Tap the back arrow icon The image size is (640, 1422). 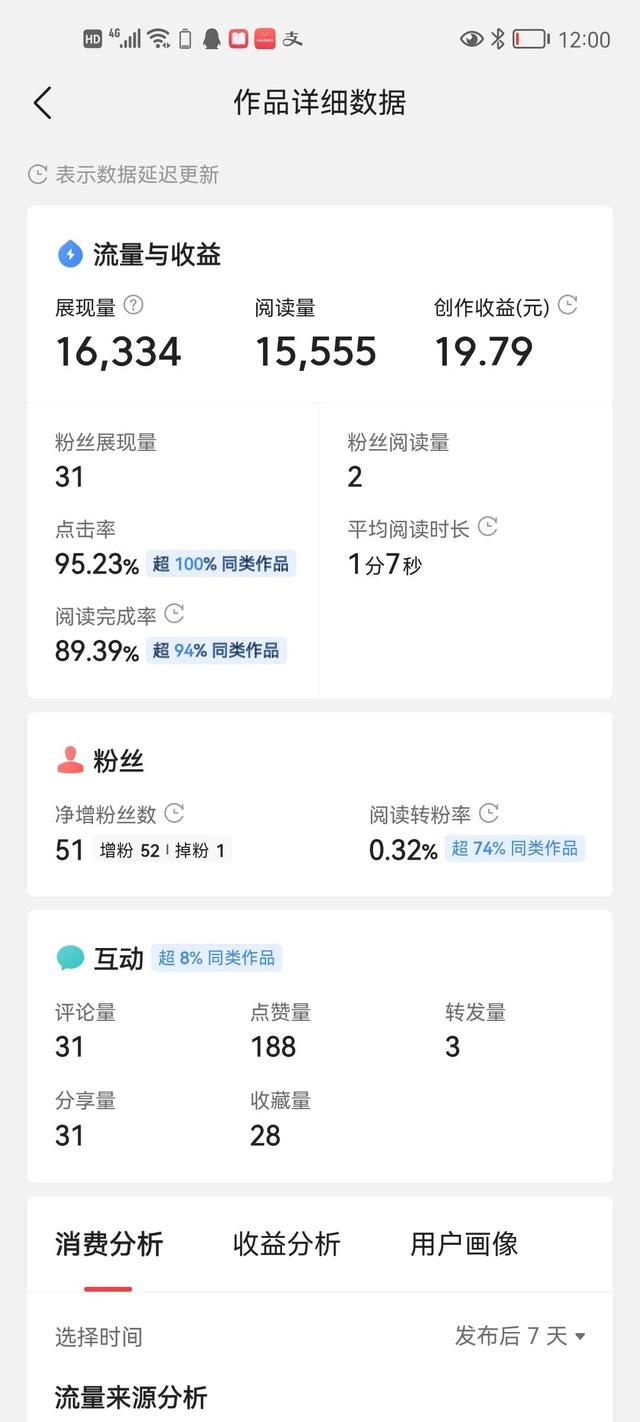point(42,103)
